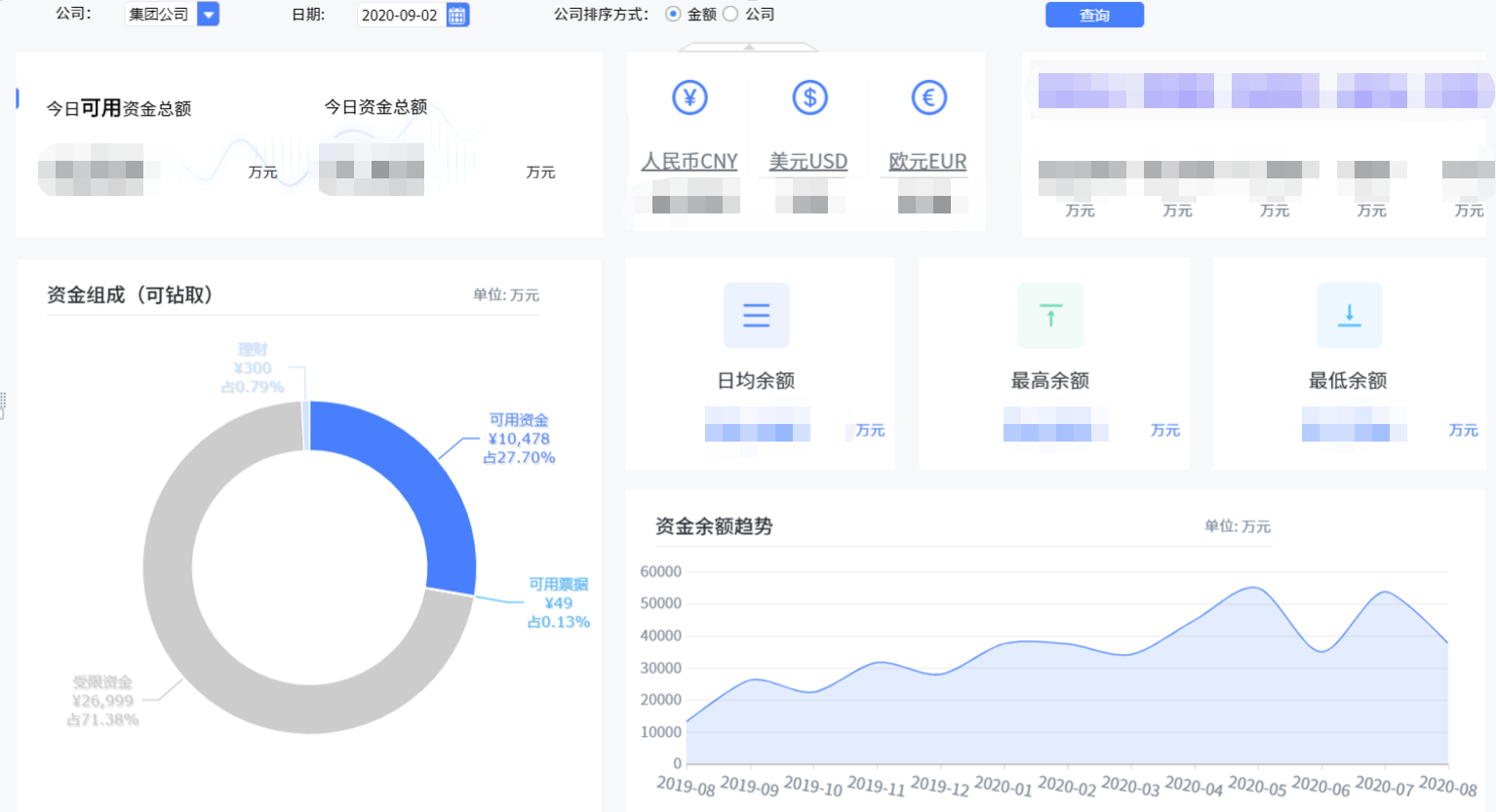The image size is (1496, 812).
Task: Click the 日均余额 list icon
Action: (x=756, y=315)
